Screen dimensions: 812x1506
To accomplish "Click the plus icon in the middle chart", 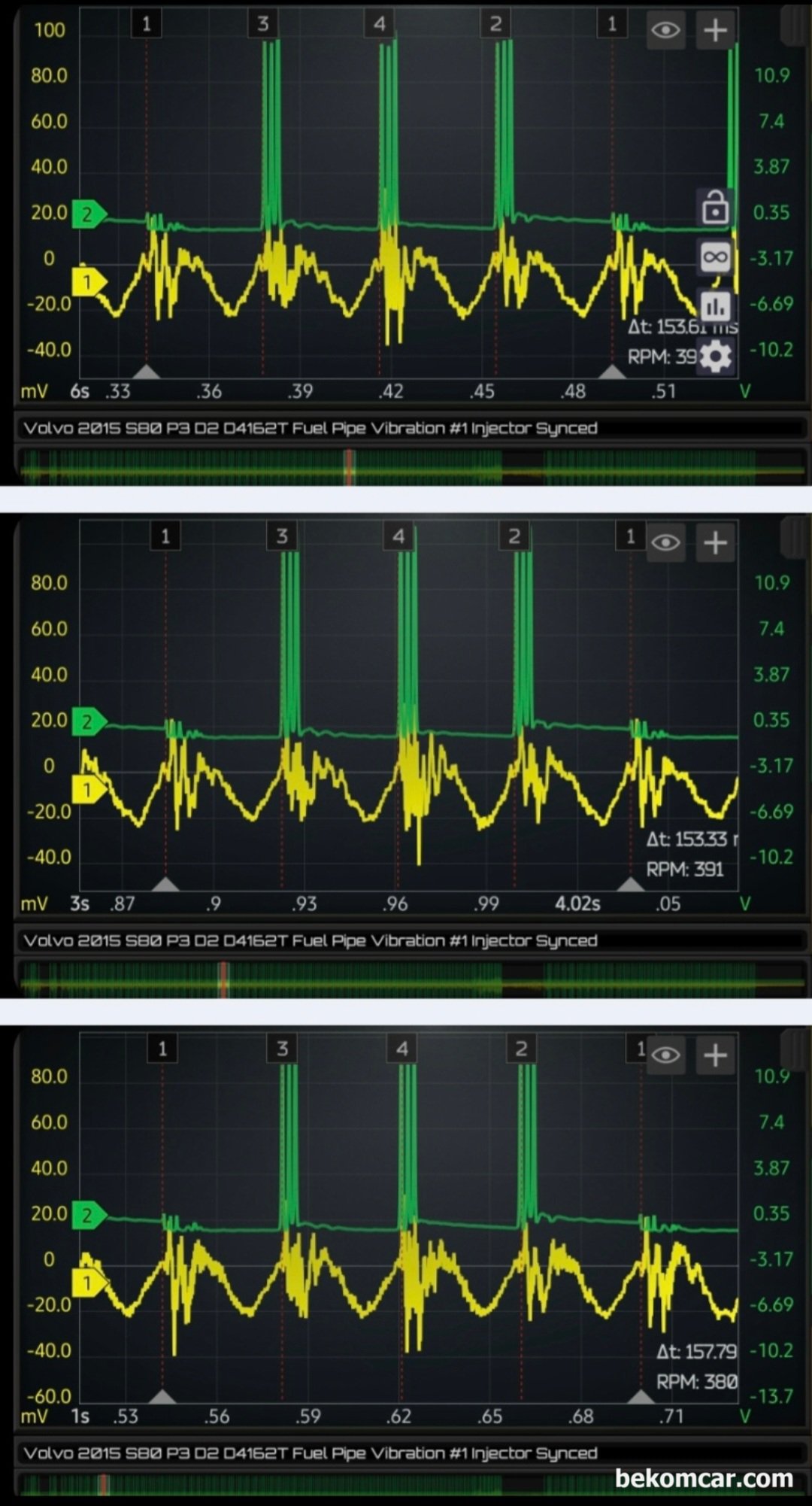I will click(715, 542).
